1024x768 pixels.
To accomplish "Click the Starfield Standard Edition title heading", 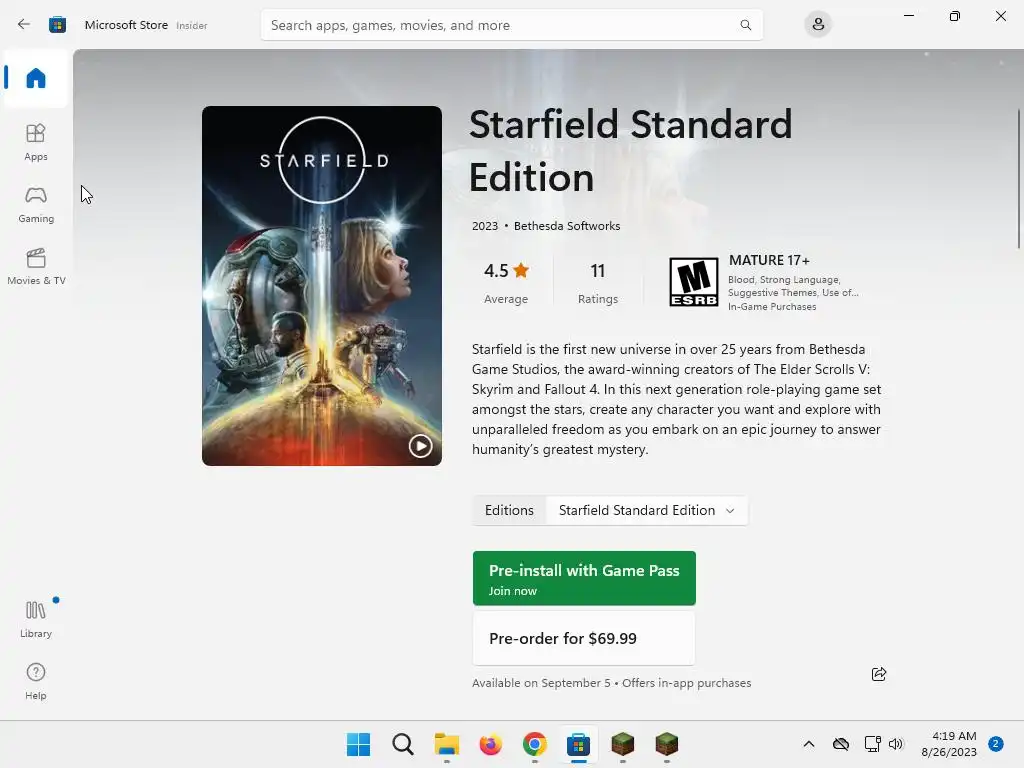I will [630, 151].
